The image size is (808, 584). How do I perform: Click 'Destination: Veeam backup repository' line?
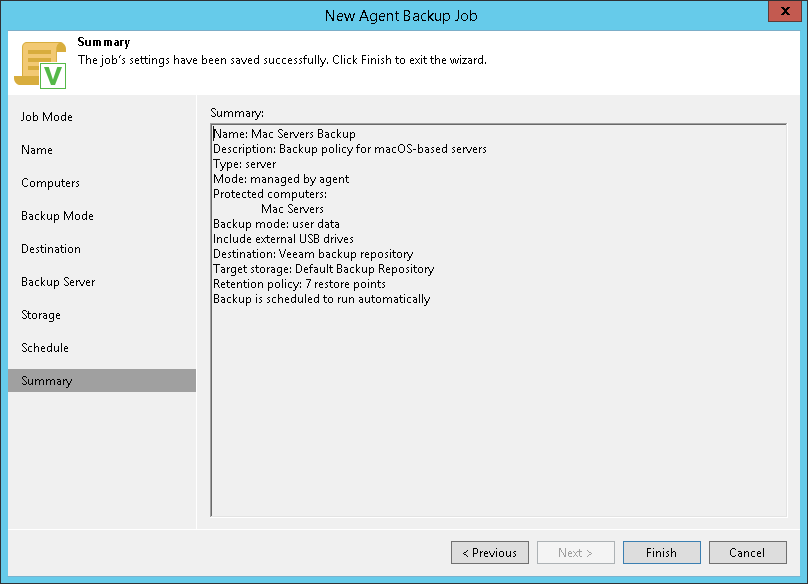coord(313,254)
